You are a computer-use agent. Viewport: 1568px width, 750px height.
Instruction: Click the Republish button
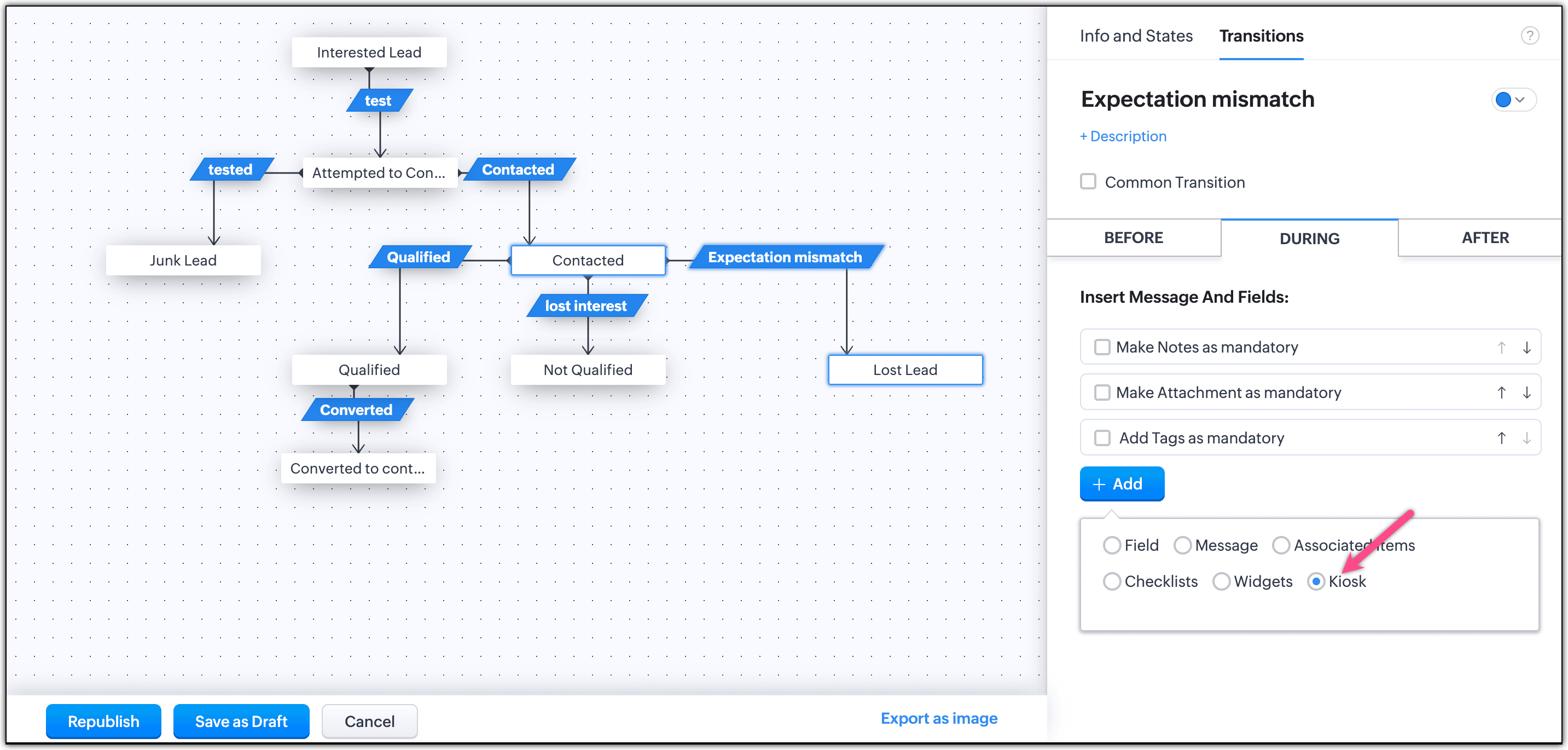pyautogui.click(x=103, y=722)
